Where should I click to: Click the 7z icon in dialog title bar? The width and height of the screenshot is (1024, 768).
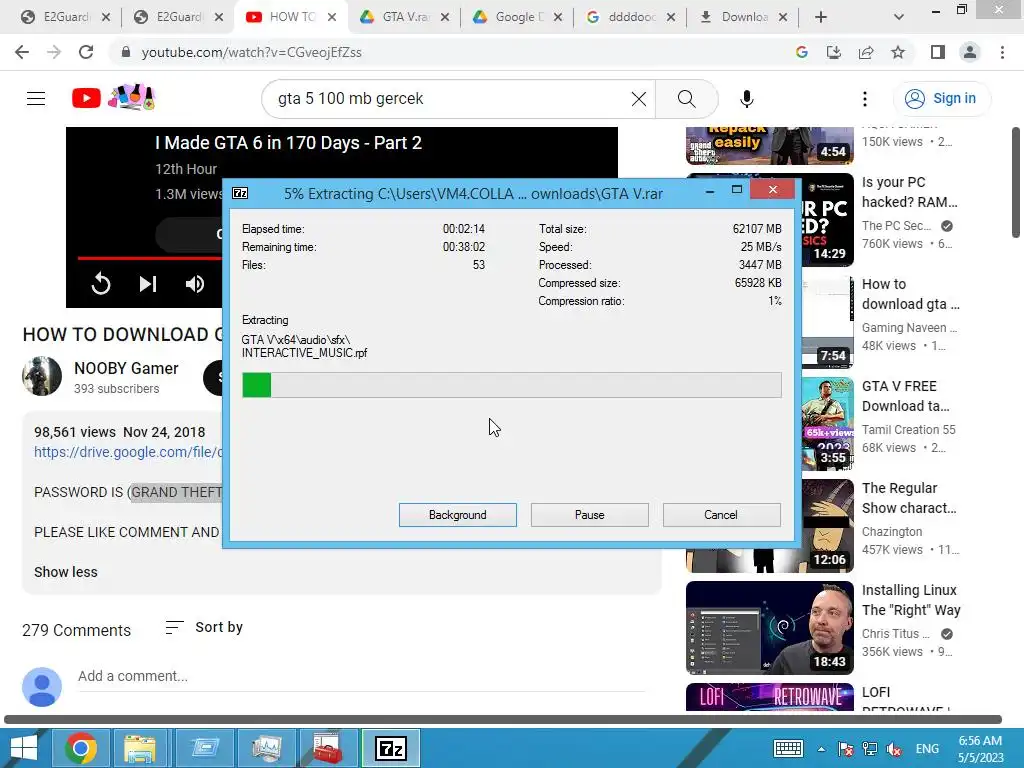240,193
